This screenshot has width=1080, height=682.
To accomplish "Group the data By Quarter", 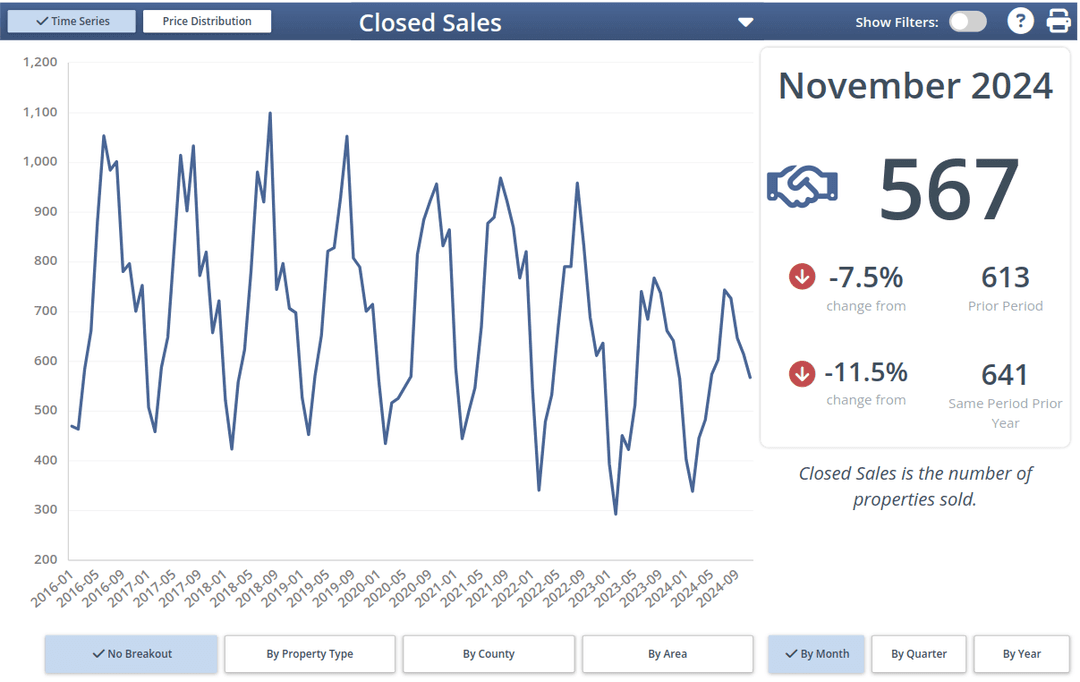I will [x=919, y=654].
